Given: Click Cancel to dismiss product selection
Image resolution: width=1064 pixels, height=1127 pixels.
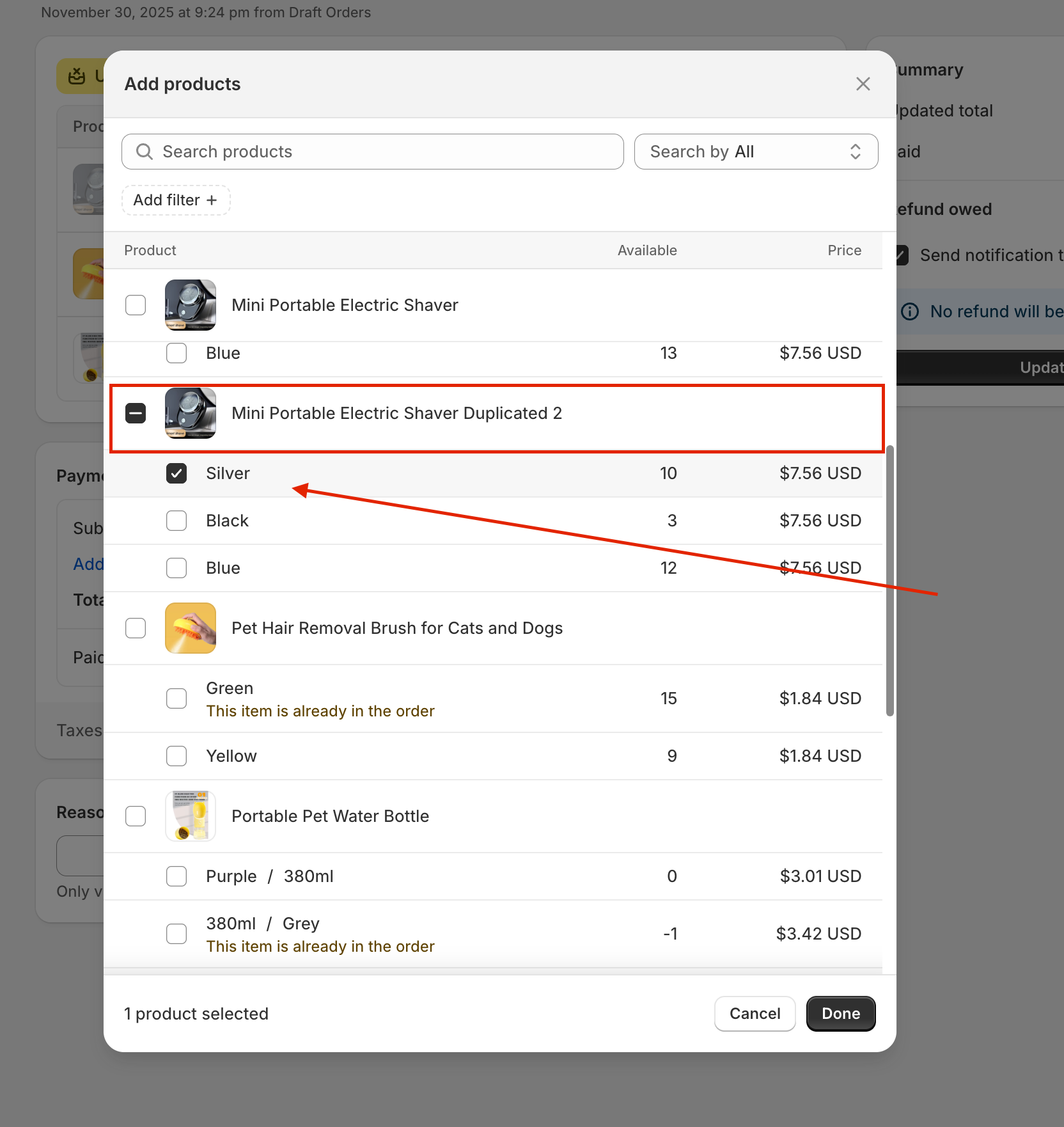Looking at the screenshot, I should [x=755, y=1014].
